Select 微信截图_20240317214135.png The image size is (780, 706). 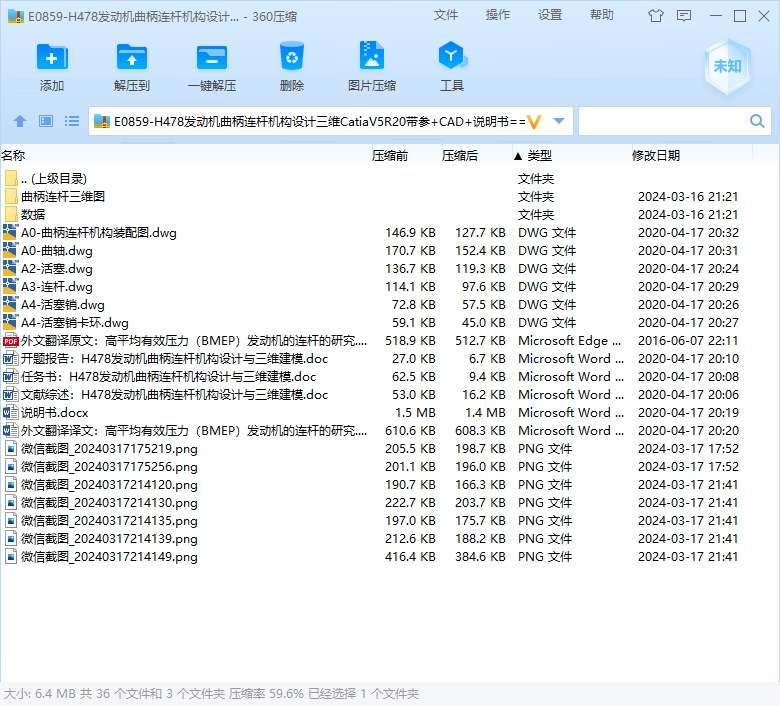(378, 520)
